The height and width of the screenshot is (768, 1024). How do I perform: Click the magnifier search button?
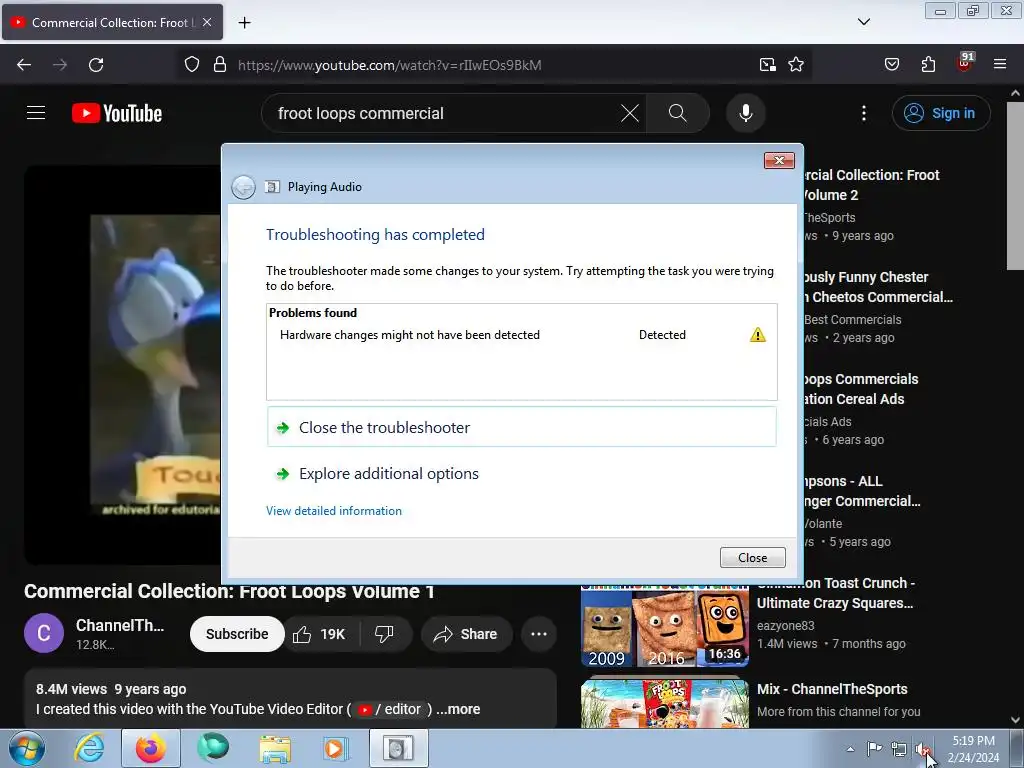678,113
